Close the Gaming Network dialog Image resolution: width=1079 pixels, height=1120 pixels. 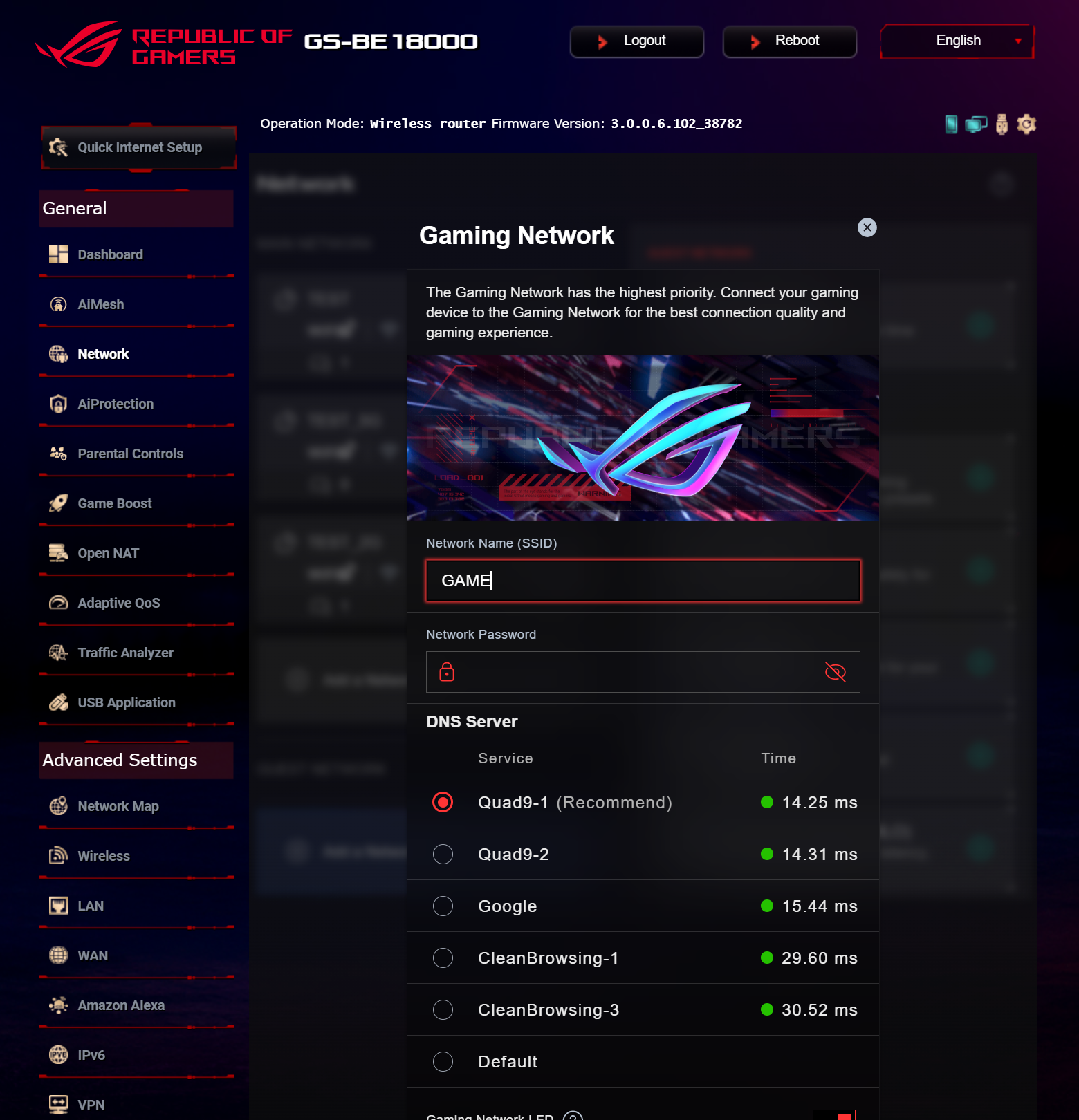(x=867, y=227)
